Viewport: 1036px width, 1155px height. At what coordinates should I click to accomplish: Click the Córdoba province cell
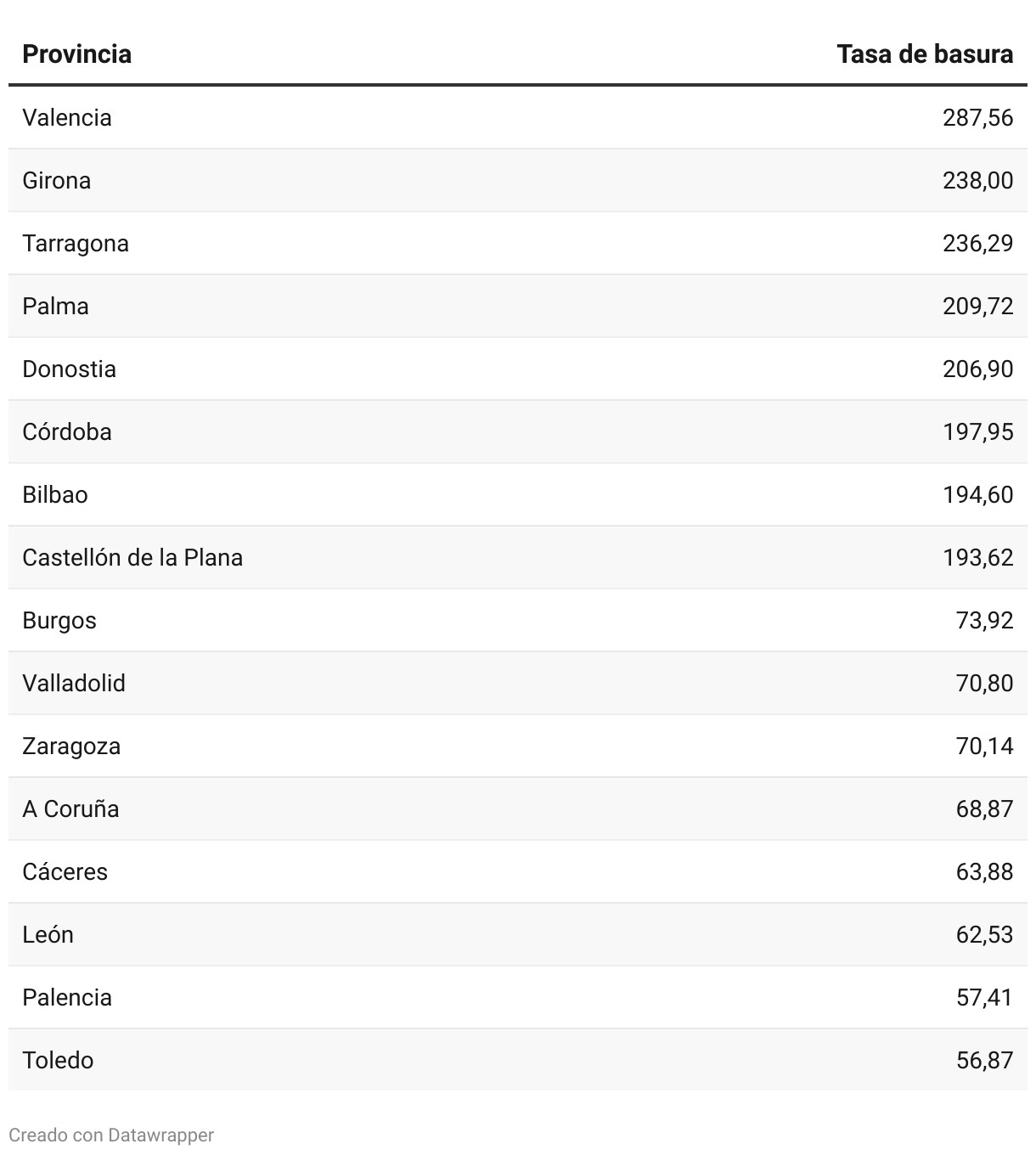[67, 431]
